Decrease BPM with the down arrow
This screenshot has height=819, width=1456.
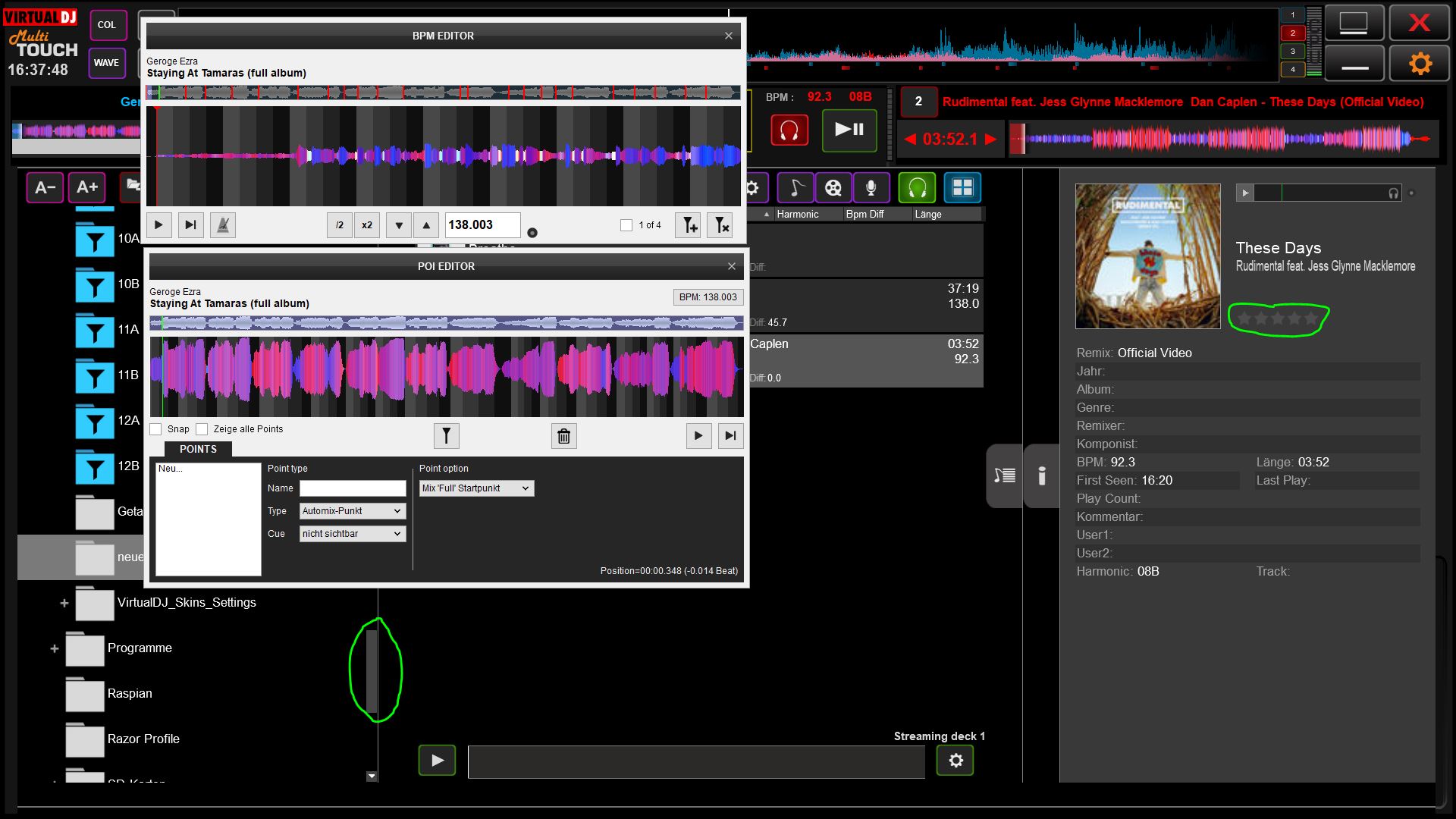tap(399, 225)
